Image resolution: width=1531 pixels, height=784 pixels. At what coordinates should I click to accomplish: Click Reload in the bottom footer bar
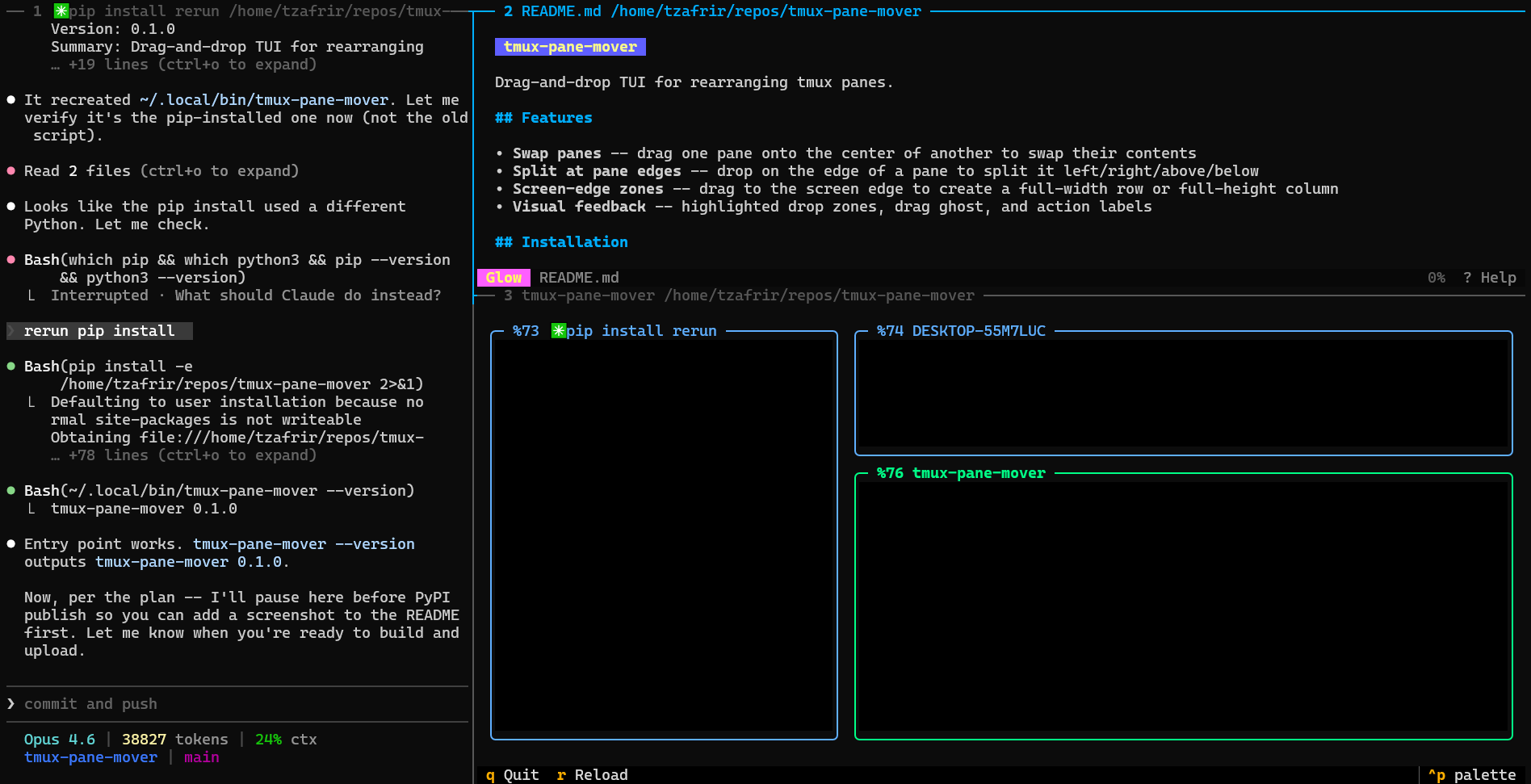tap(592, 775)
